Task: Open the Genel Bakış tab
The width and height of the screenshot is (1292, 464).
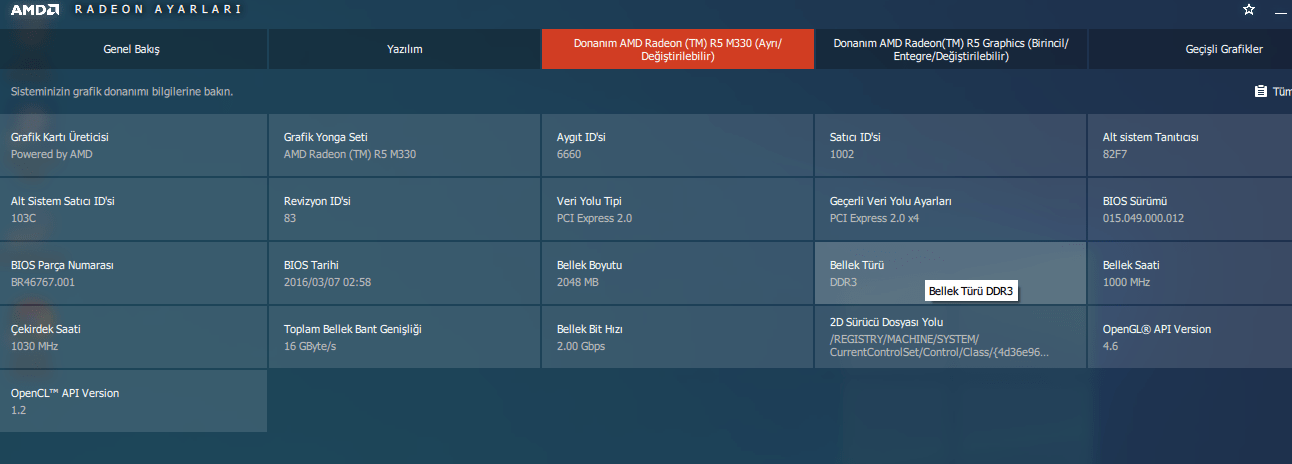Action: coord(133,49)
